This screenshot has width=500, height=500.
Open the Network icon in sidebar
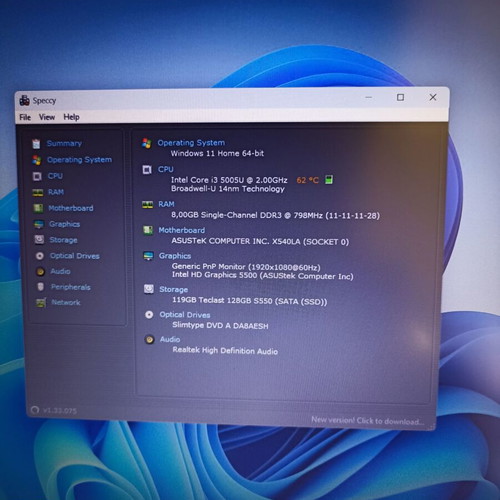[41, 303]
